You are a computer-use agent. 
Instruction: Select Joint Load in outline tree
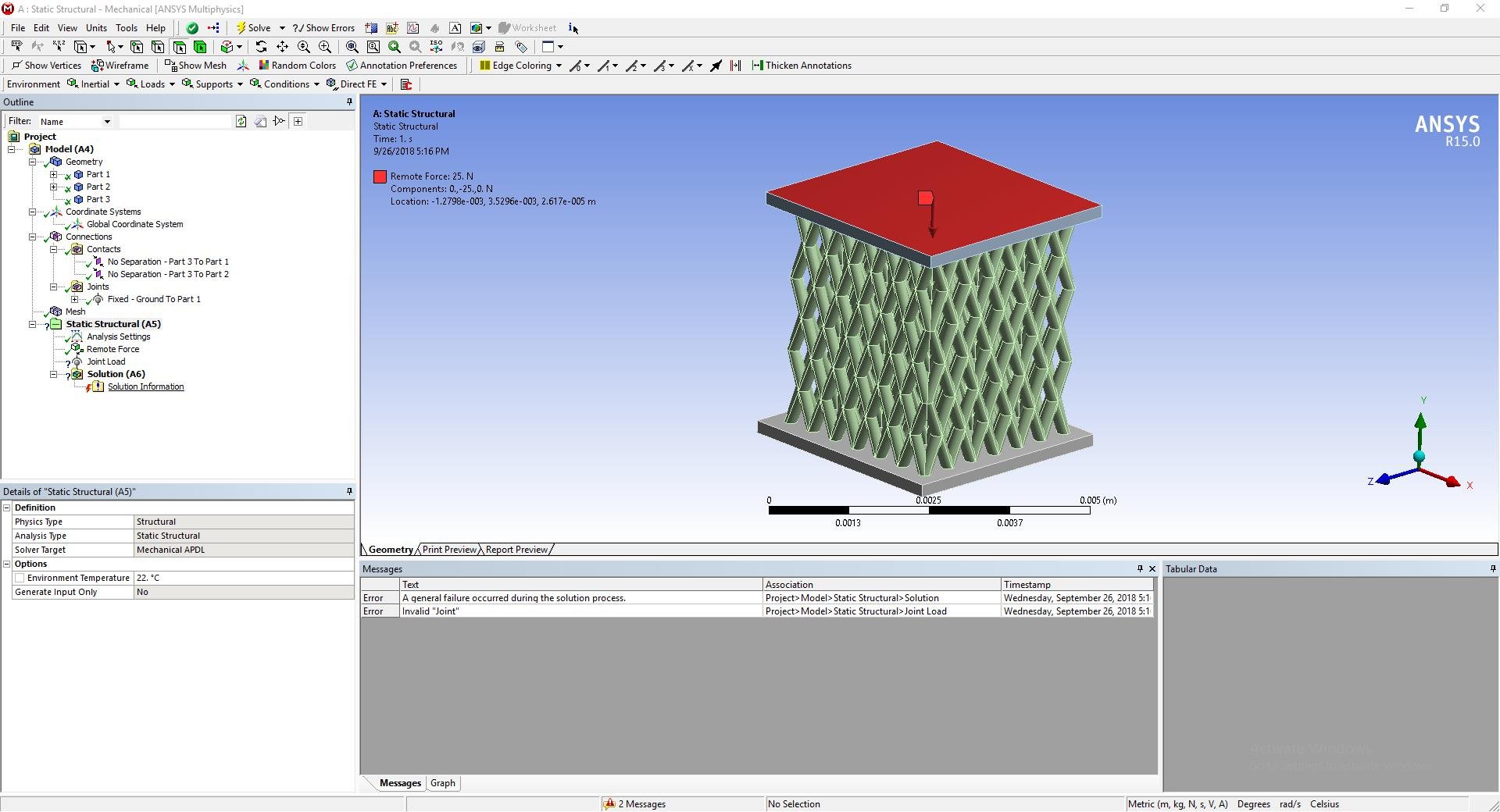click(x=105, y=361)
